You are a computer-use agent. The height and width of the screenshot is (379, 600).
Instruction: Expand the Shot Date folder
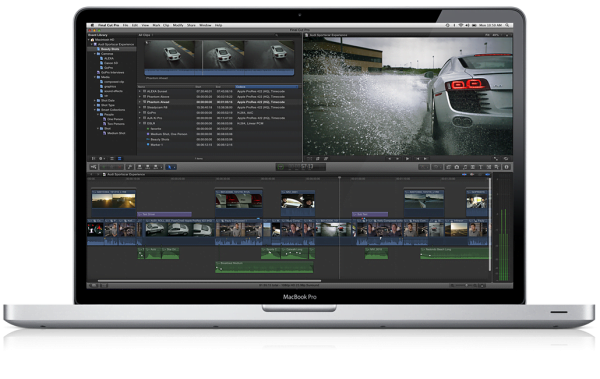click(95, 100)
